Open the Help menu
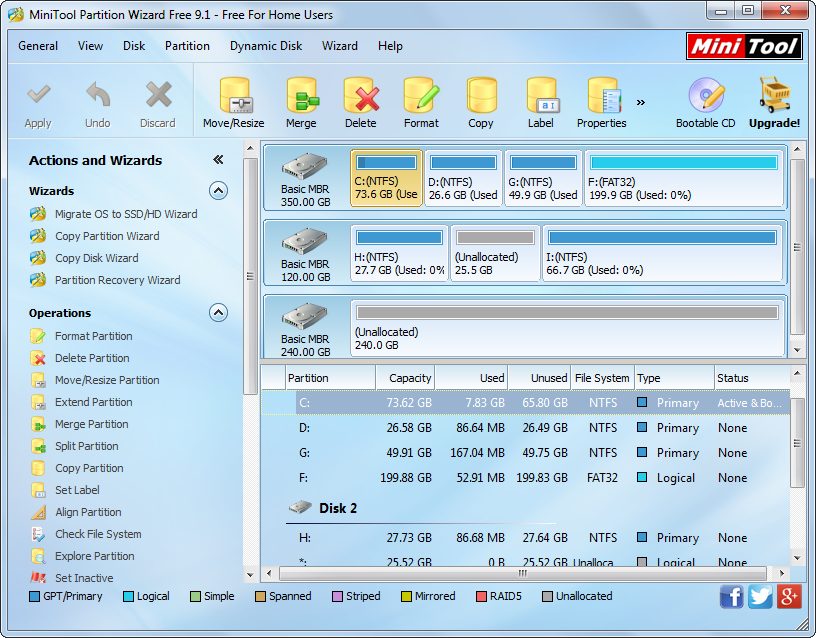816x638 pixels. pyautogui.click(x=390, y=46)
